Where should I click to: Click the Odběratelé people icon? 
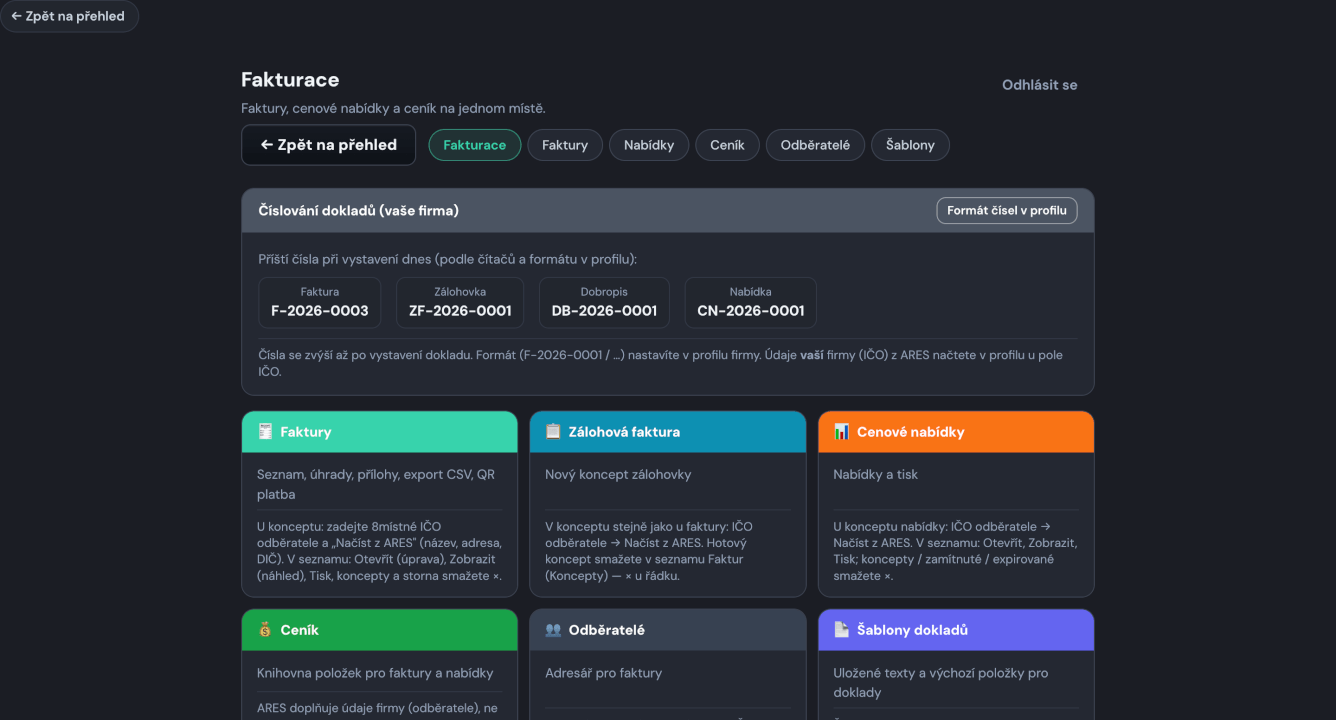tap(553, 630)
